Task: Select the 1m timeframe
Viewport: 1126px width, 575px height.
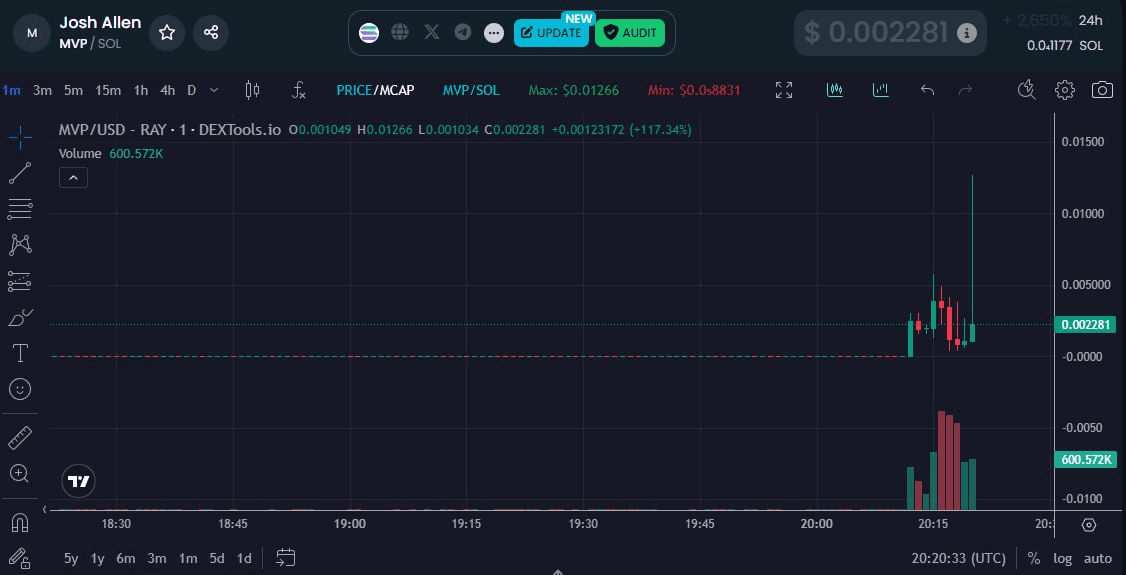Action: tap(11, 90)
